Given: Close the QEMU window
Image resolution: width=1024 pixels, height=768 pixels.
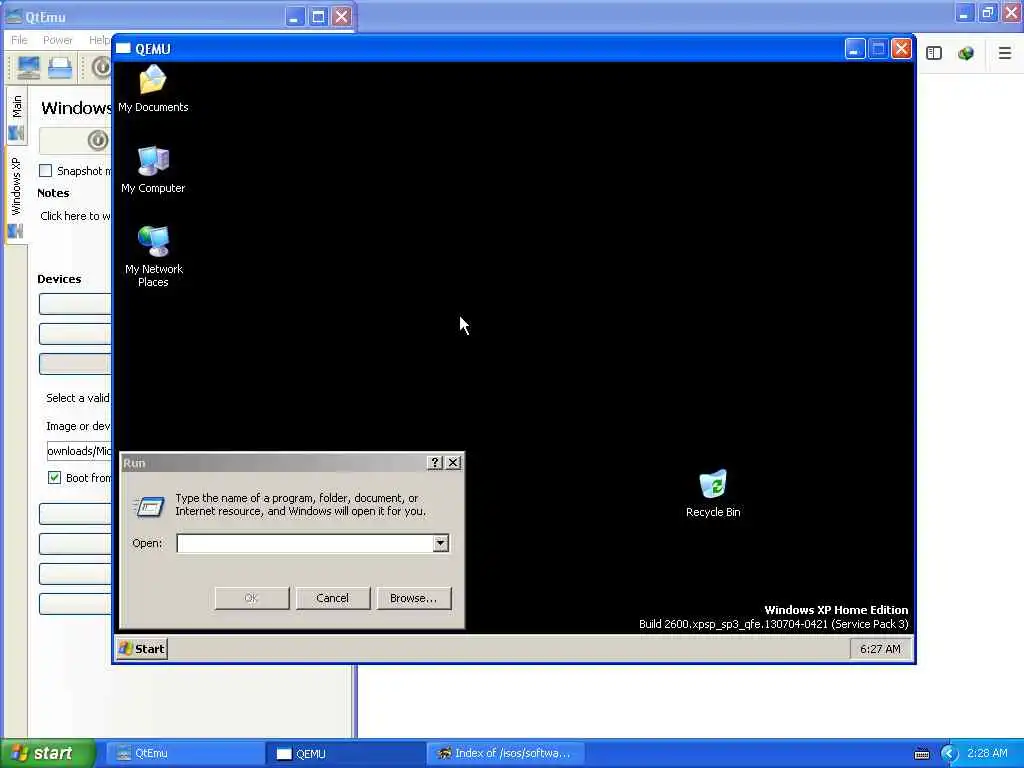Looking at the screenshot, I should click(901, 49).
